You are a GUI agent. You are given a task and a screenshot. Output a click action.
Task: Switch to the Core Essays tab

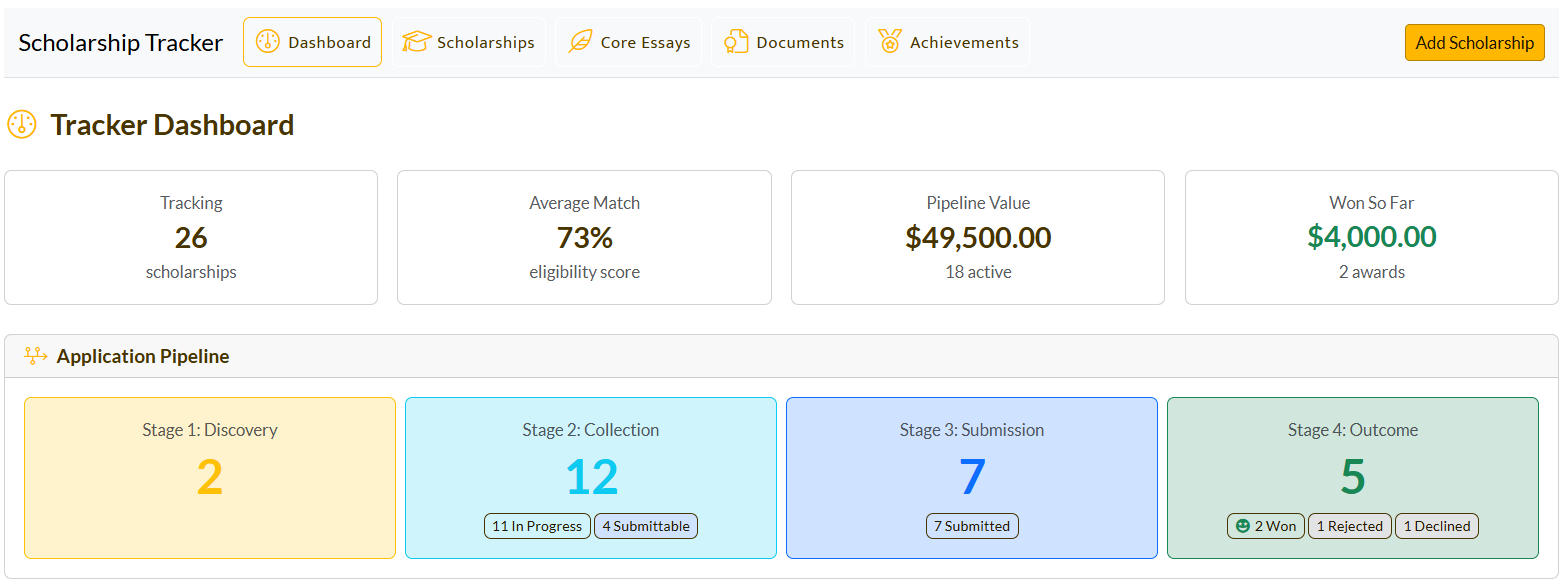(629, 42)
